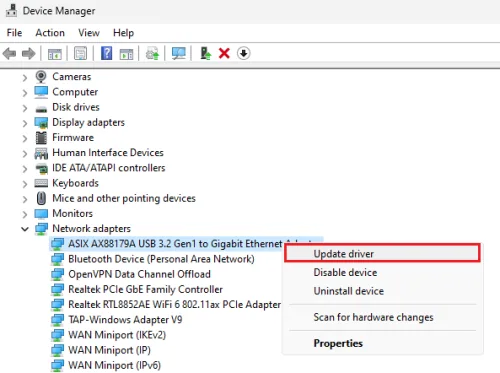Click the Firmware chip icon
This screenshot has height=373, width=500.
tap(41, 138)
